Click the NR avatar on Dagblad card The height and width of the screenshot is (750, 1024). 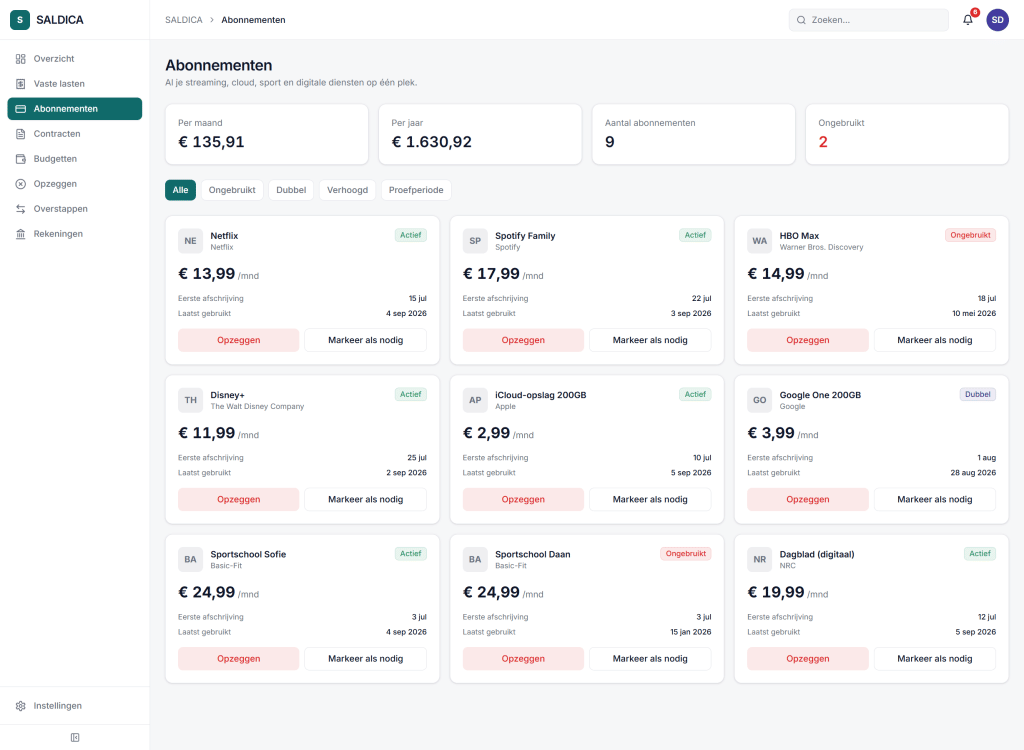760,559
